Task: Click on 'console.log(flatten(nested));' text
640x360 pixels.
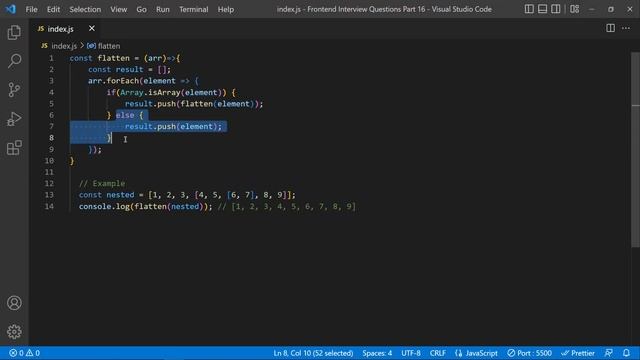Action: pos(146,206)
